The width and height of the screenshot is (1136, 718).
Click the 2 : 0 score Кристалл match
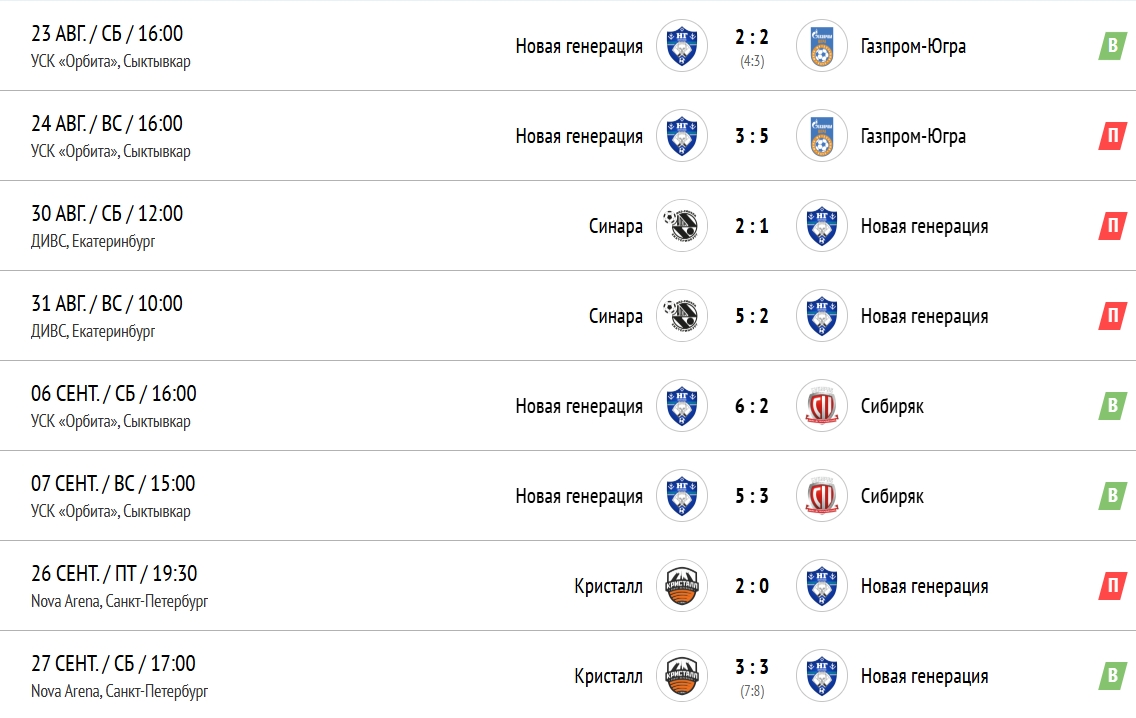point(752,586)
